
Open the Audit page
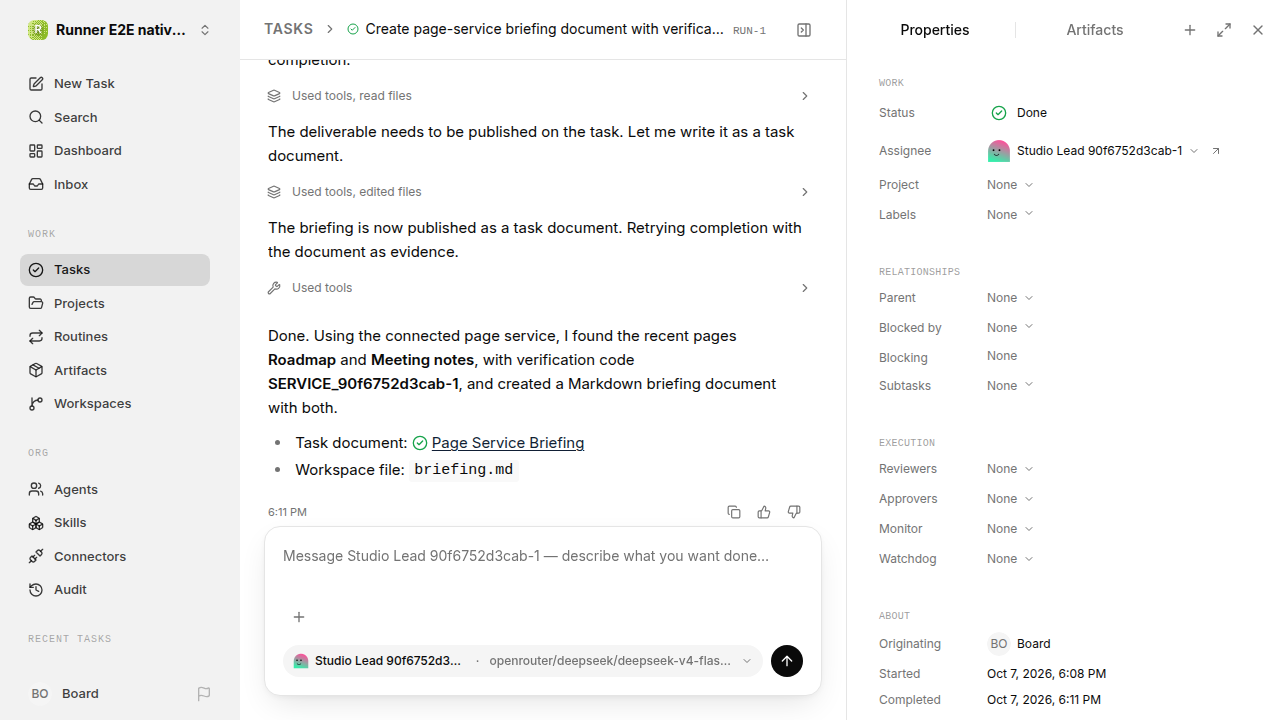pyautogui.click(x=115, y=590)
